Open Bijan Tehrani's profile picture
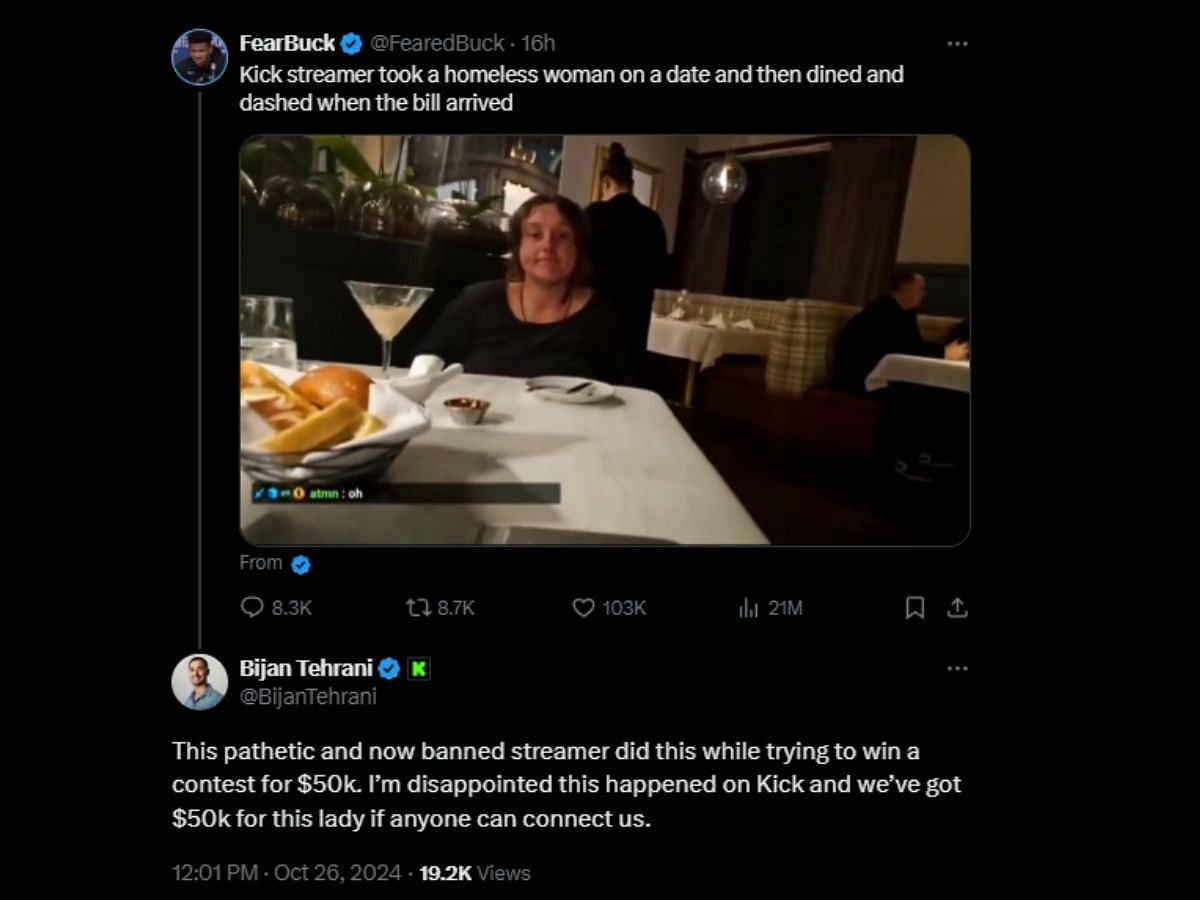The height and width of the screenshot is (900, 1200). point(200,682)
